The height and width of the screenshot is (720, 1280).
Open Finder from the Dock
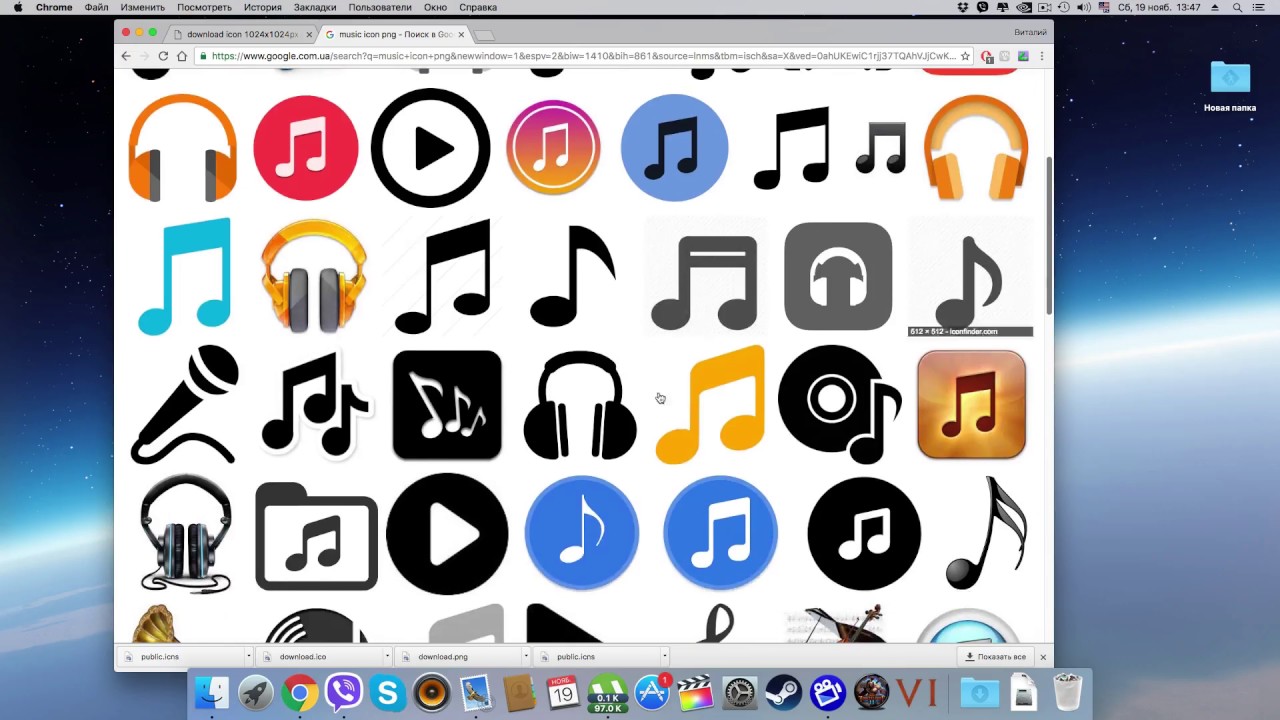pos(212,693)
